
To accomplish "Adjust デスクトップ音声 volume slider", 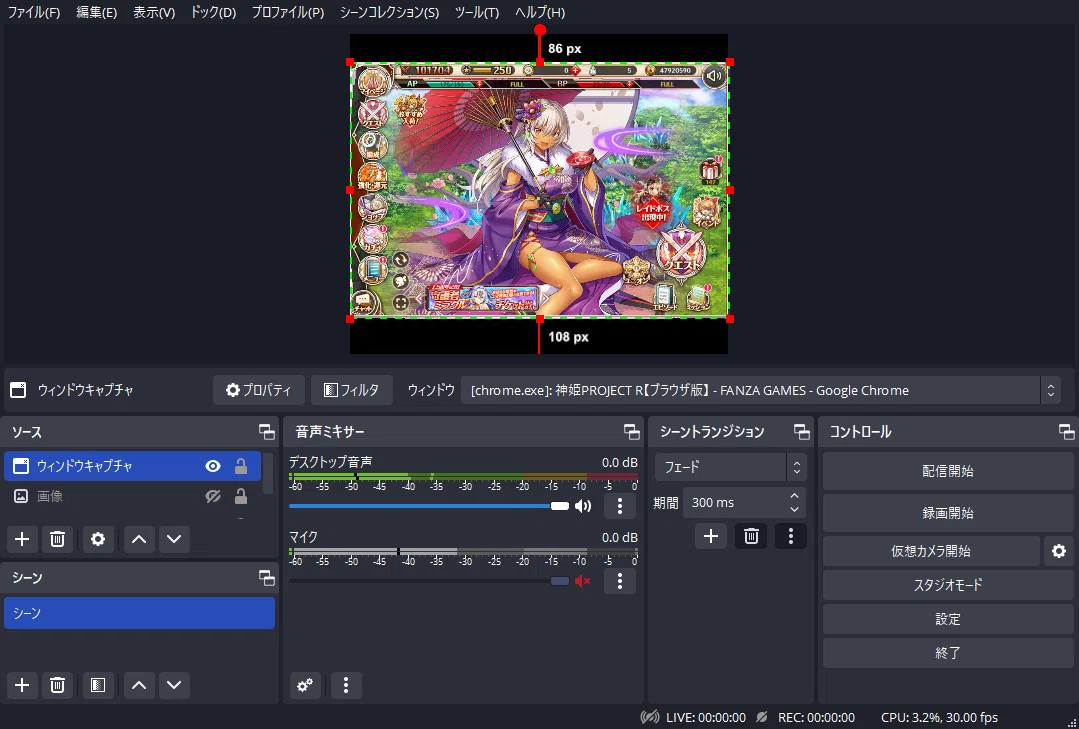I will click(429, 506).
